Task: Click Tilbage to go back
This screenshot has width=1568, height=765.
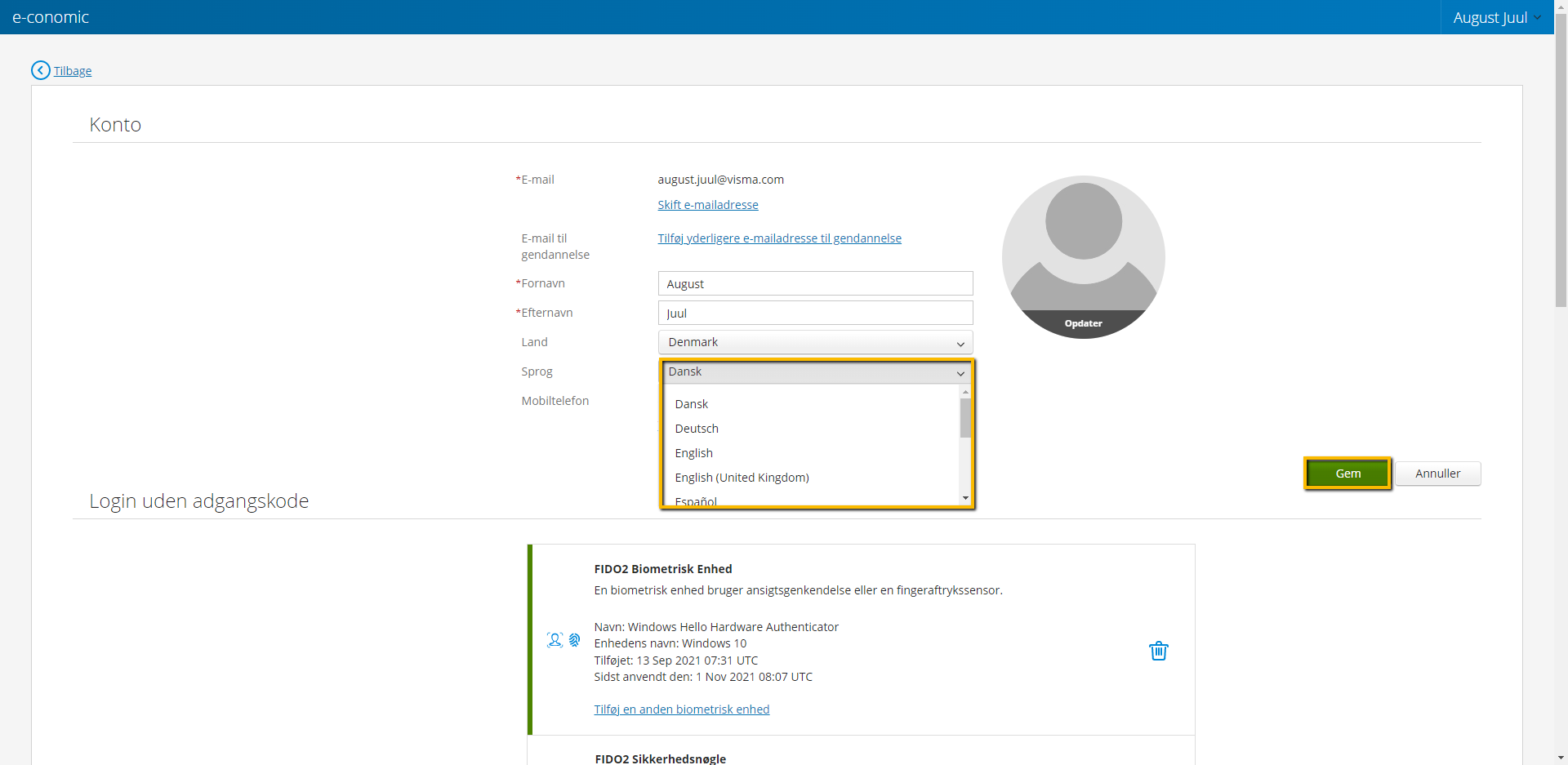Action: click(71, 70)
